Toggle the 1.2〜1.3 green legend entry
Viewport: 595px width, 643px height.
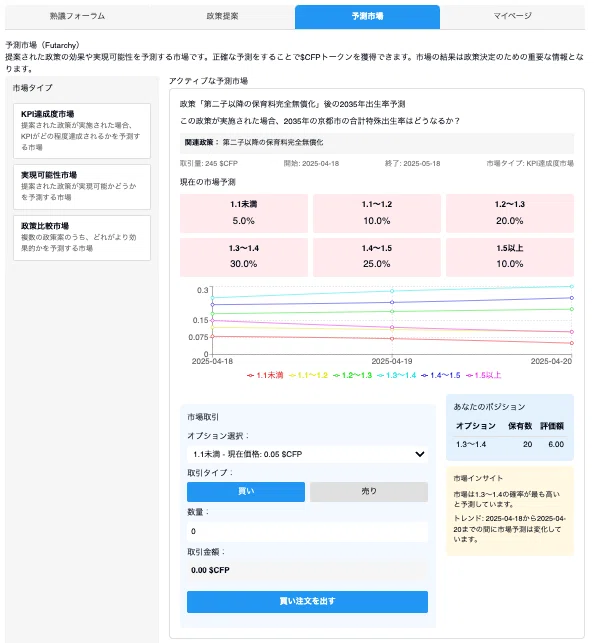click(353, 375)
